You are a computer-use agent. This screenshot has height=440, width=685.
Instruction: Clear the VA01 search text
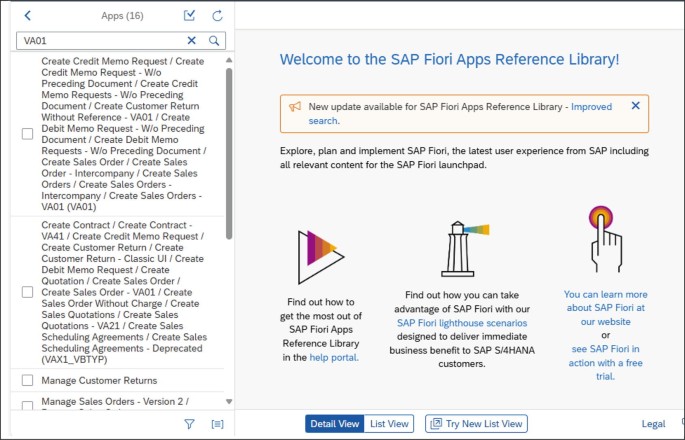(192, 40)
